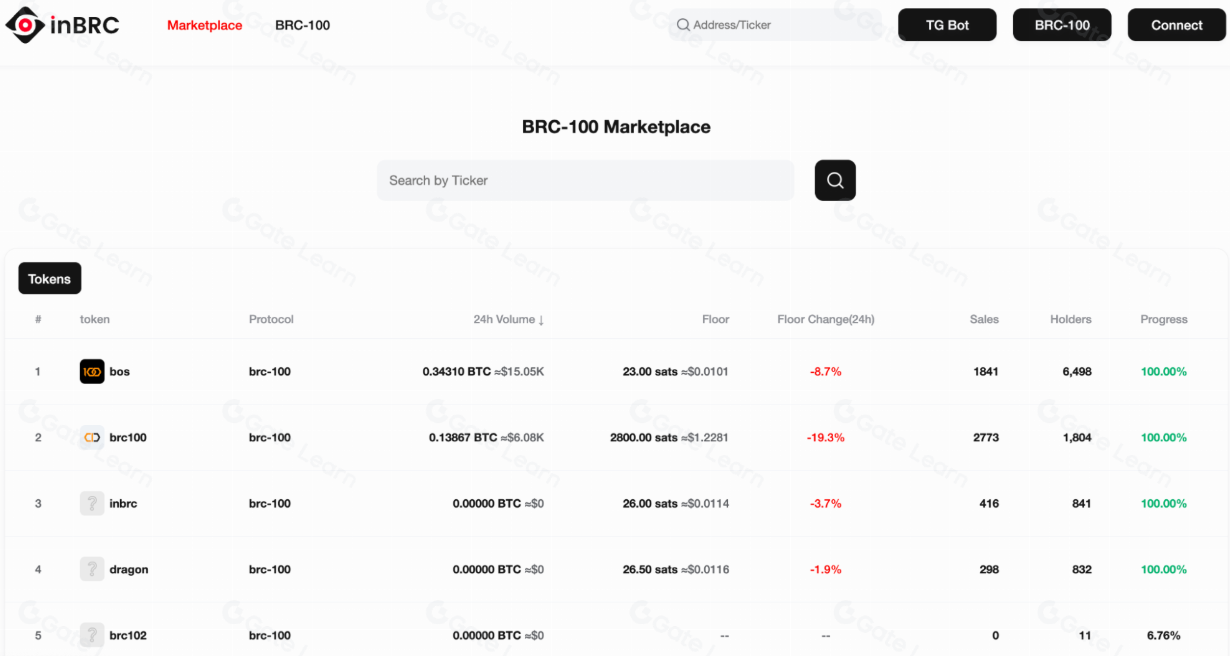Screen dimensions: 1230x656
Task: Open the BRC-100 nav menu item
Action: tap(302, 25)
